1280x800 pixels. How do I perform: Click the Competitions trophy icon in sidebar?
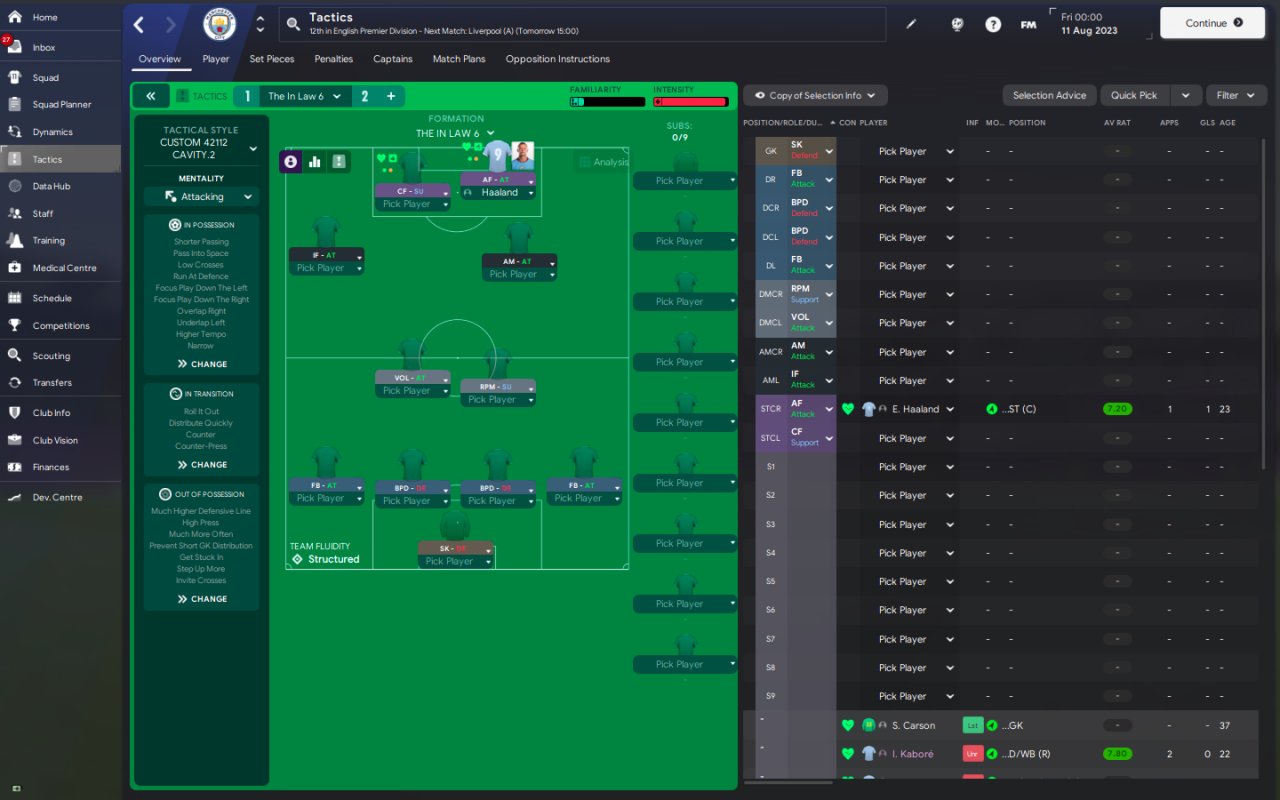coord(15,325)
